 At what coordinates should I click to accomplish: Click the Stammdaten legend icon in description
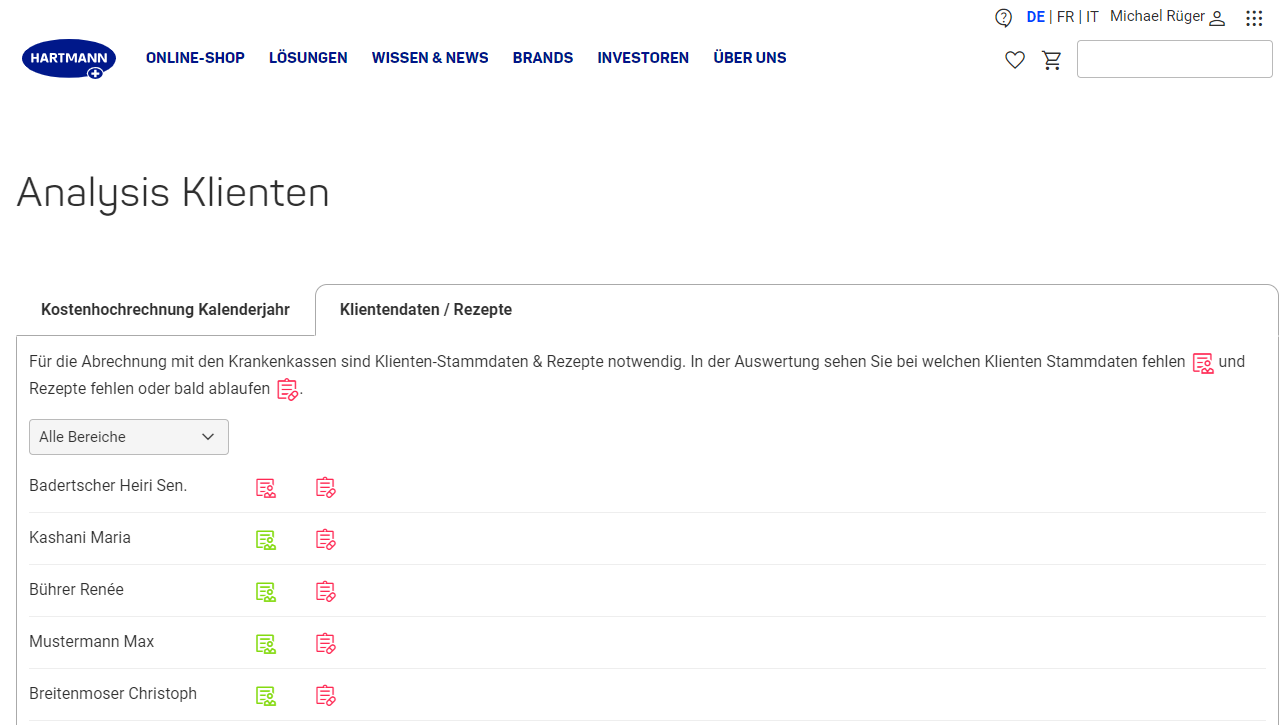click(x=1202, y=363)
